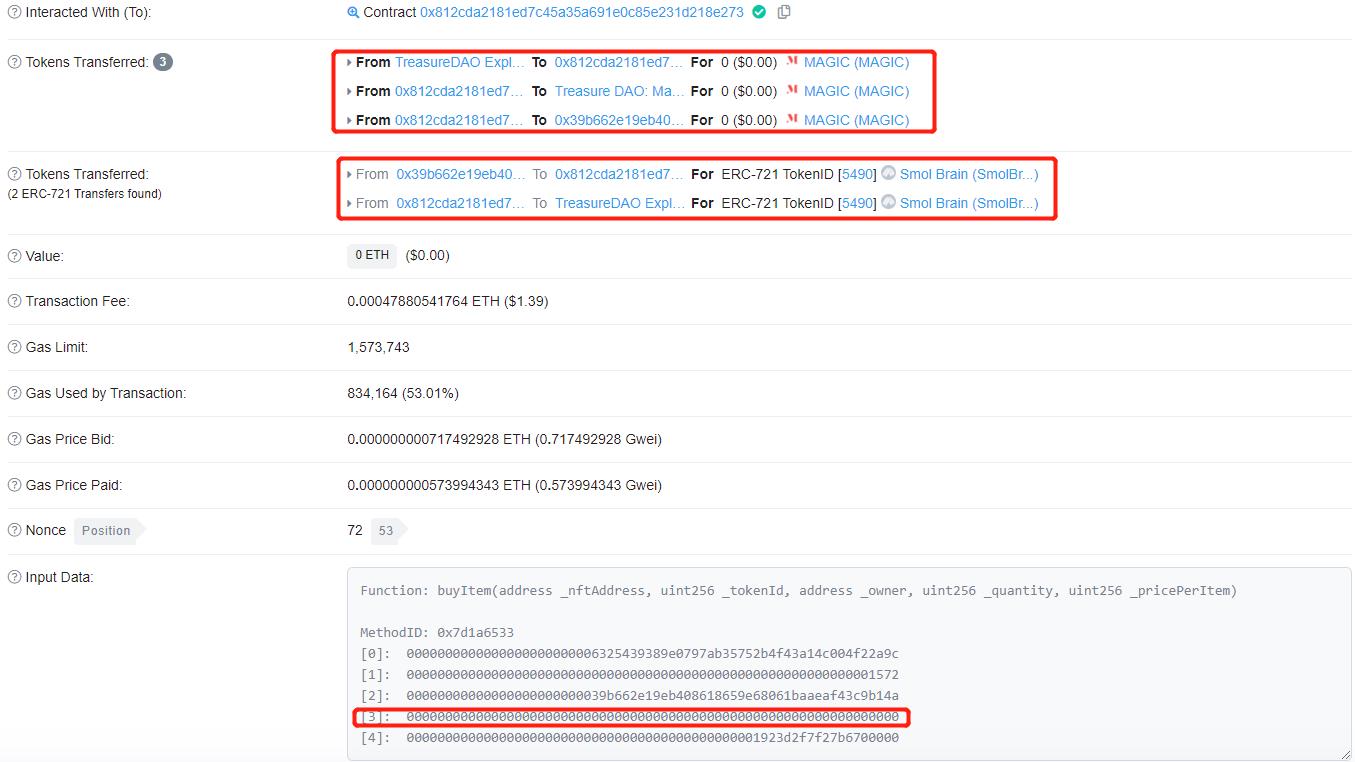Viewport: 1355px width, 762px height.
Task: Click MAGIC token logo in row to 0x39b662e19eb40...
Action: pos(792,120)
